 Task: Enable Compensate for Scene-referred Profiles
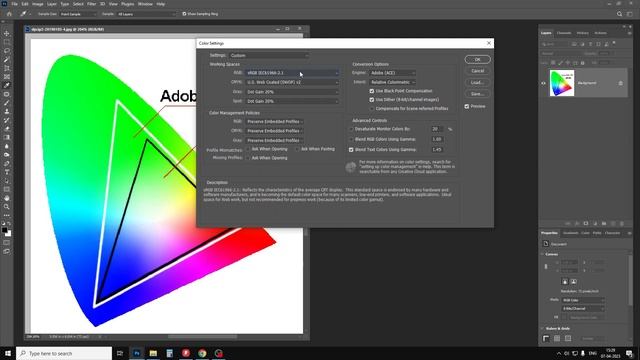click(x=371, y=109)
